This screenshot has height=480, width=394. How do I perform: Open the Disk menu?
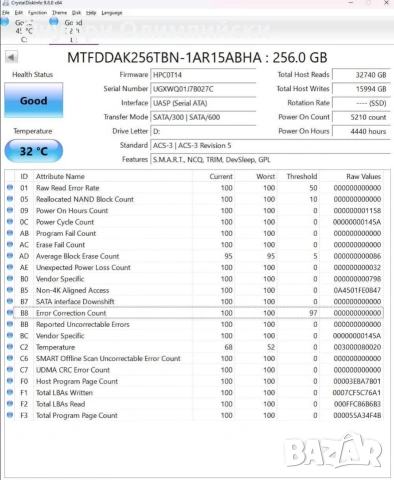(77, 13)
